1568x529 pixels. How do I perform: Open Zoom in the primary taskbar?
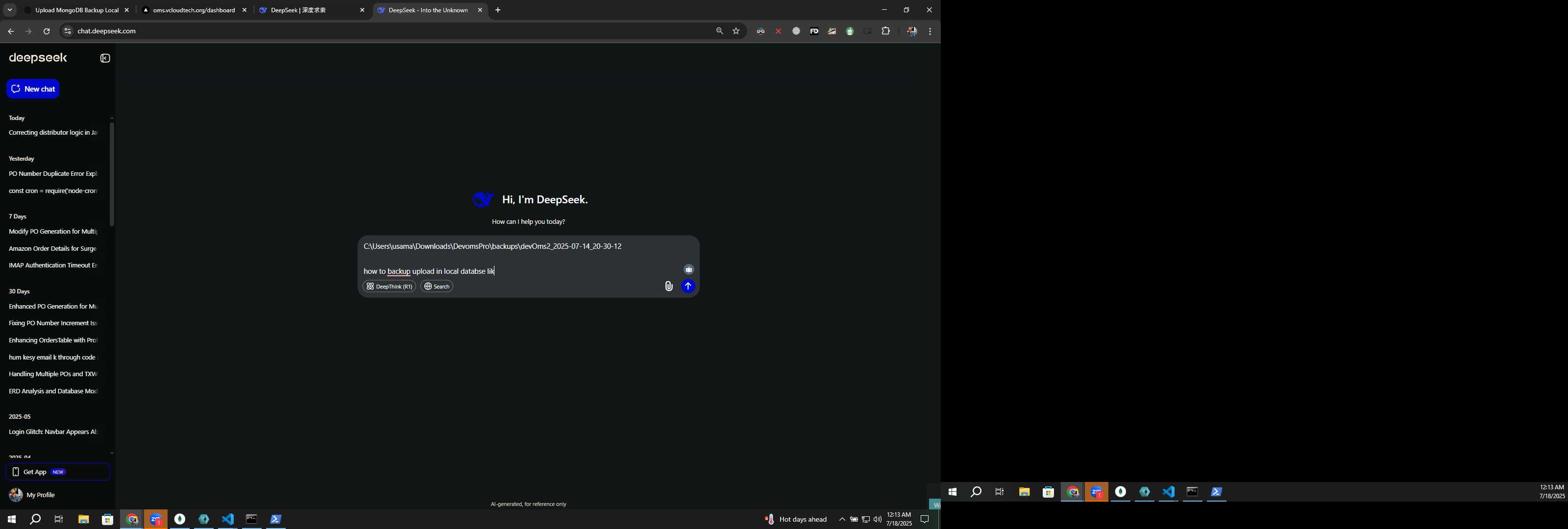[x=156, y=519]
